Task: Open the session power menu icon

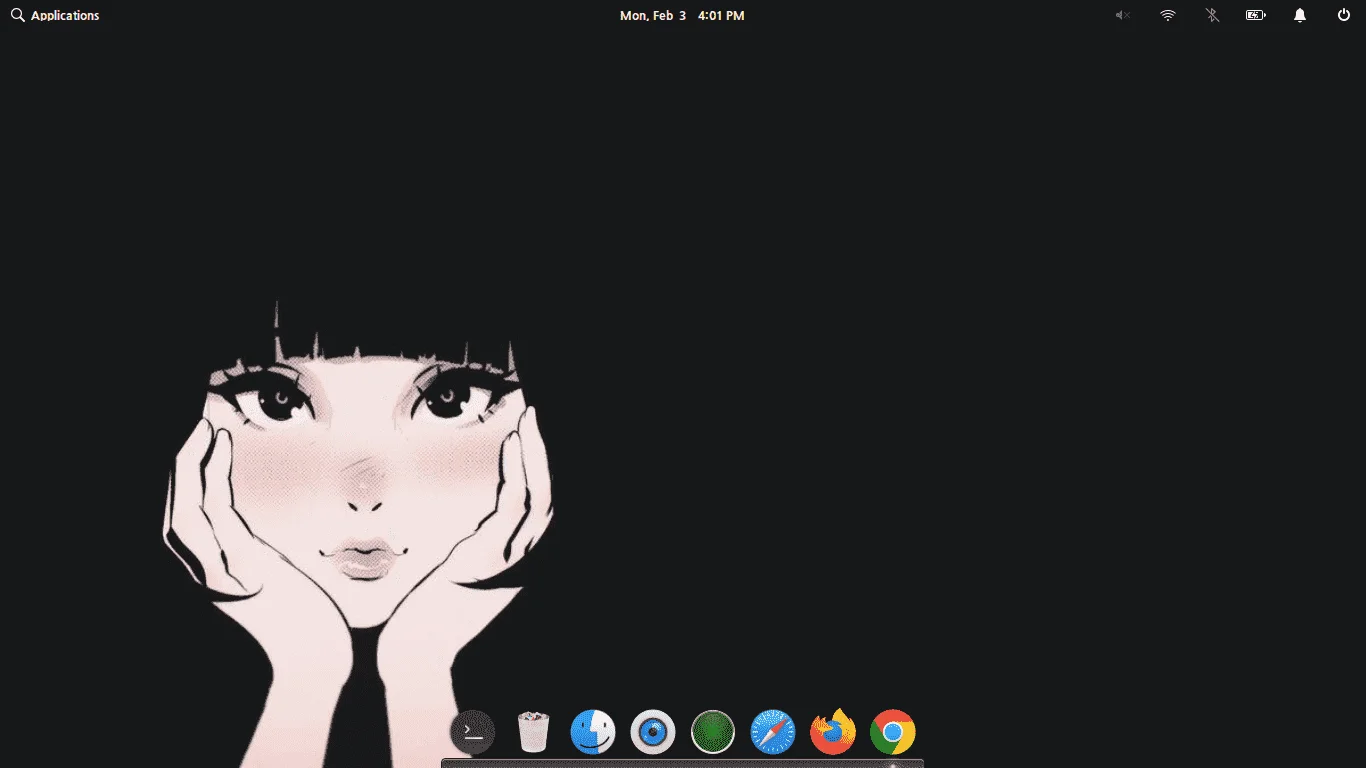Action: click(x=1344, y=16)
